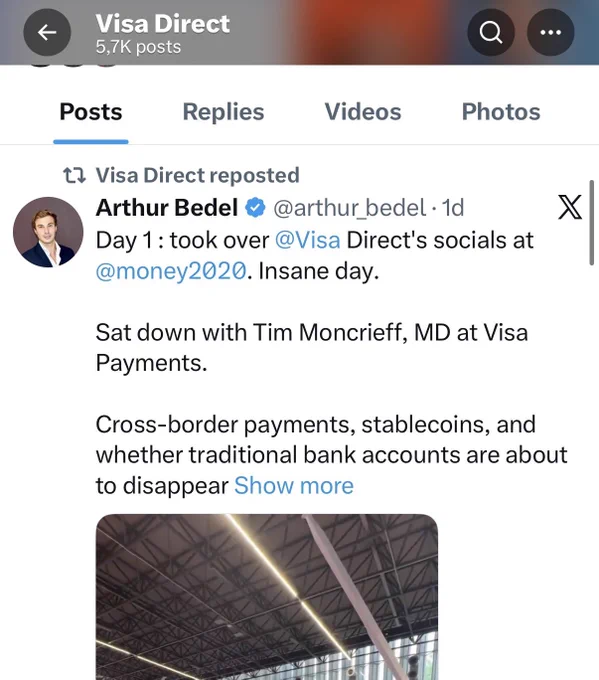The width and height of the screenshot is (599, 680).
Task: Tap the back arrow button
Action: (47, 32)
